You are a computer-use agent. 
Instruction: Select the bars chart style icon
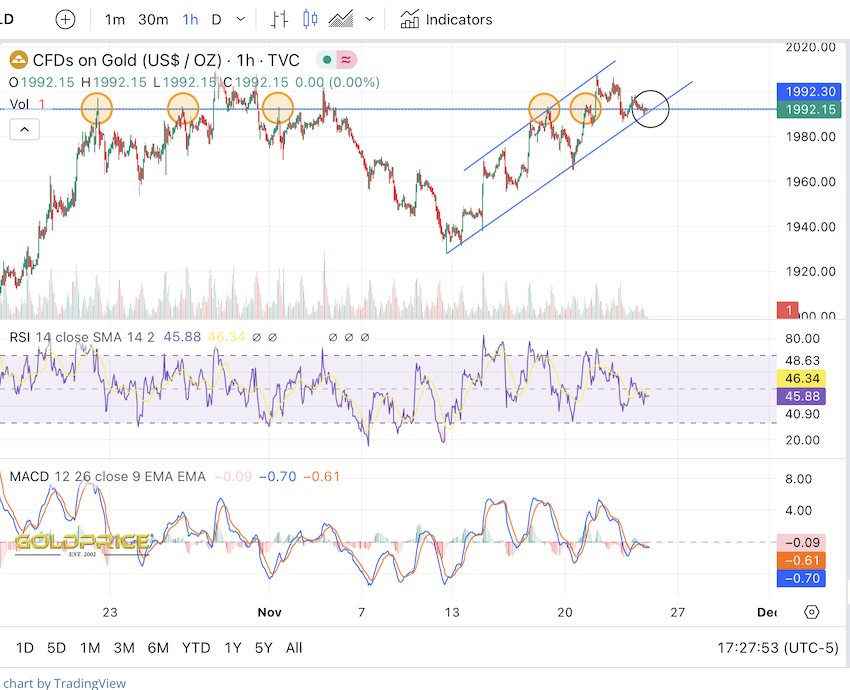280,19
